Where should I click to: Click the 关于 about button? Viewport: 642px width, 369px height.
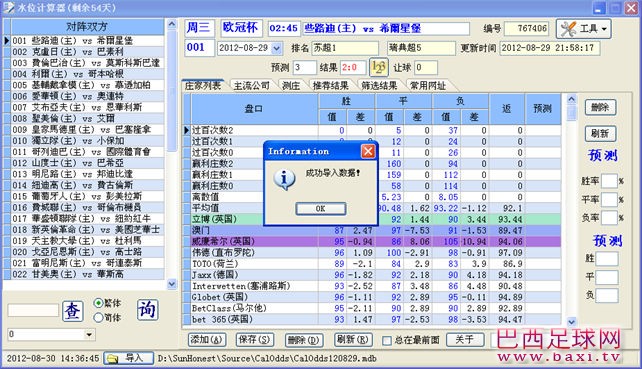(x=464, y=340)
